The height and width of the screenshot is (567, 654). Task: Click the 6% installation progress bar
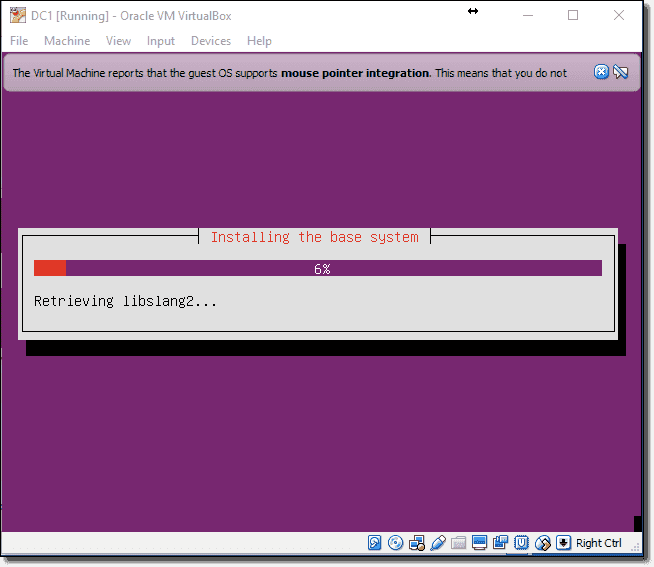318,268
